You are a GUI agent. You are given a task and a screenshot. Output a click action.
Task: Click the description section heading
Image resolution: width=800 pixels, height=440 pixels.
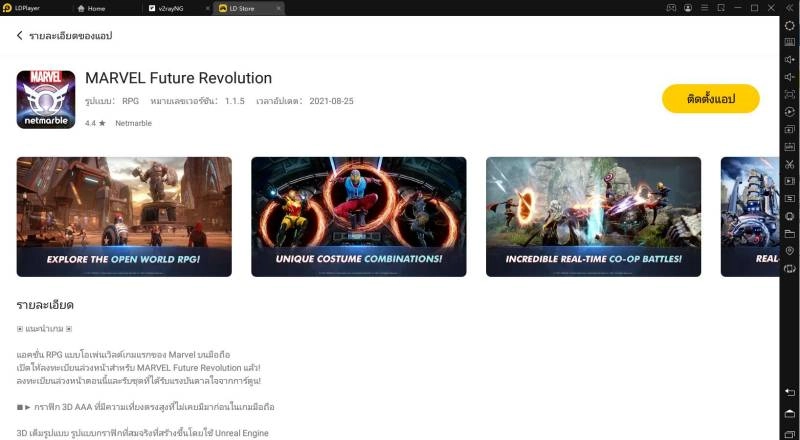point(45,305)
